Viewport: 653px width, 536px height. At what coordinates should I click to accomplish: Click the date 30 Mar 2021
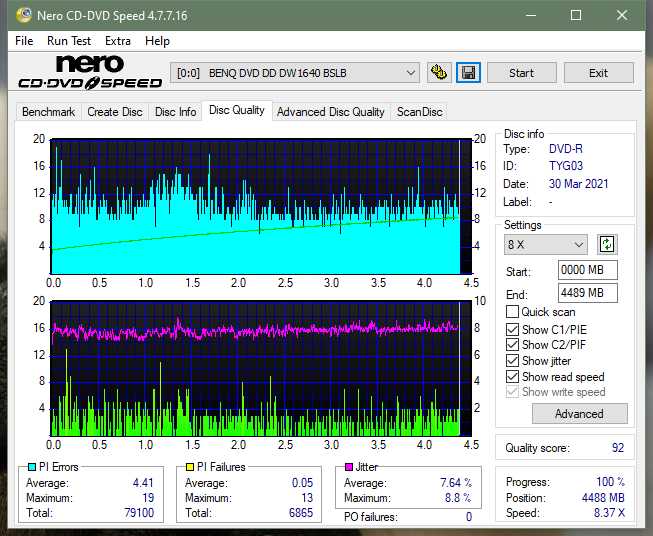579,184
